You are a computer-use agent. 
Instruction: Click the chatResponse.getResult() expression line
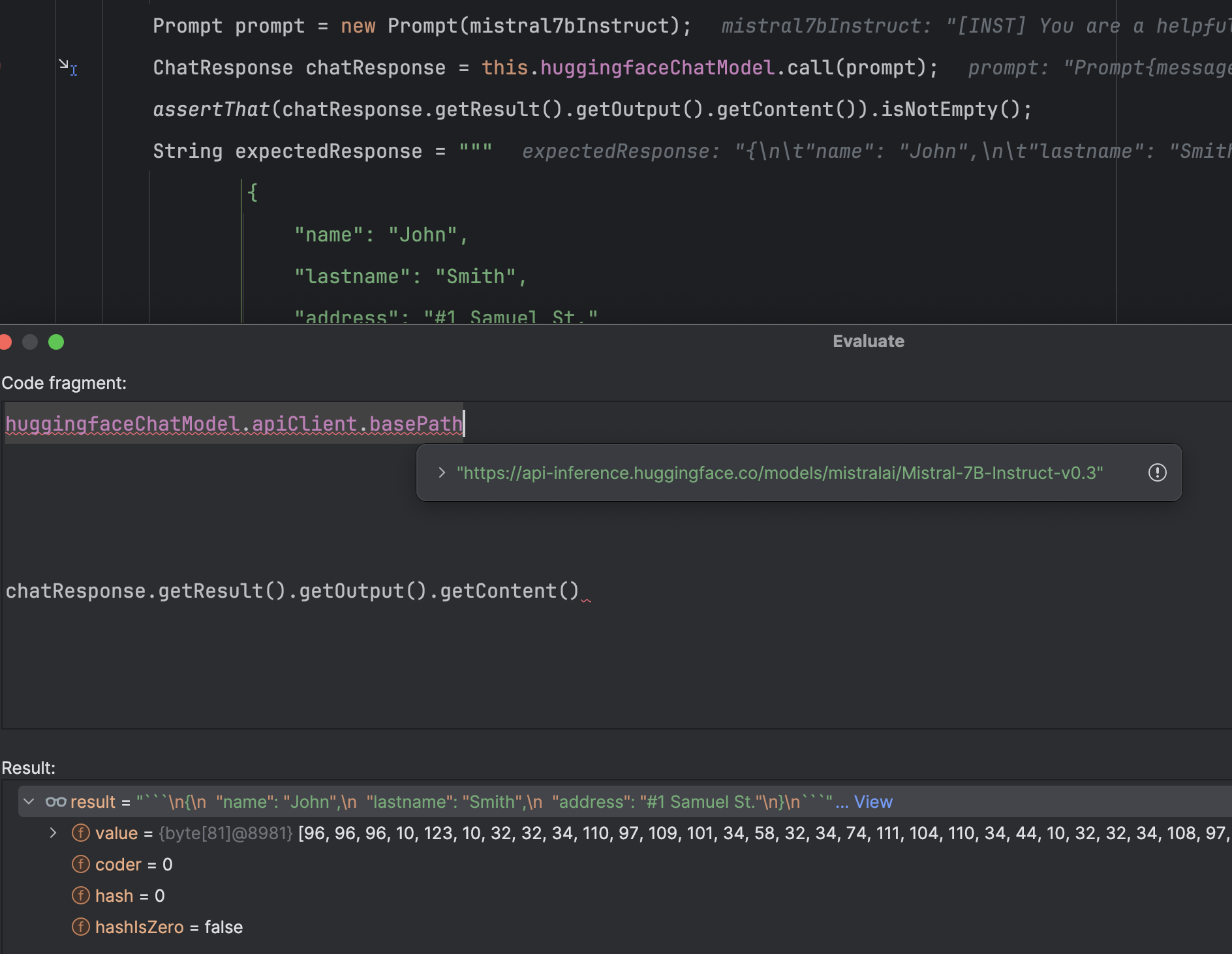click(x=292, y=591)
